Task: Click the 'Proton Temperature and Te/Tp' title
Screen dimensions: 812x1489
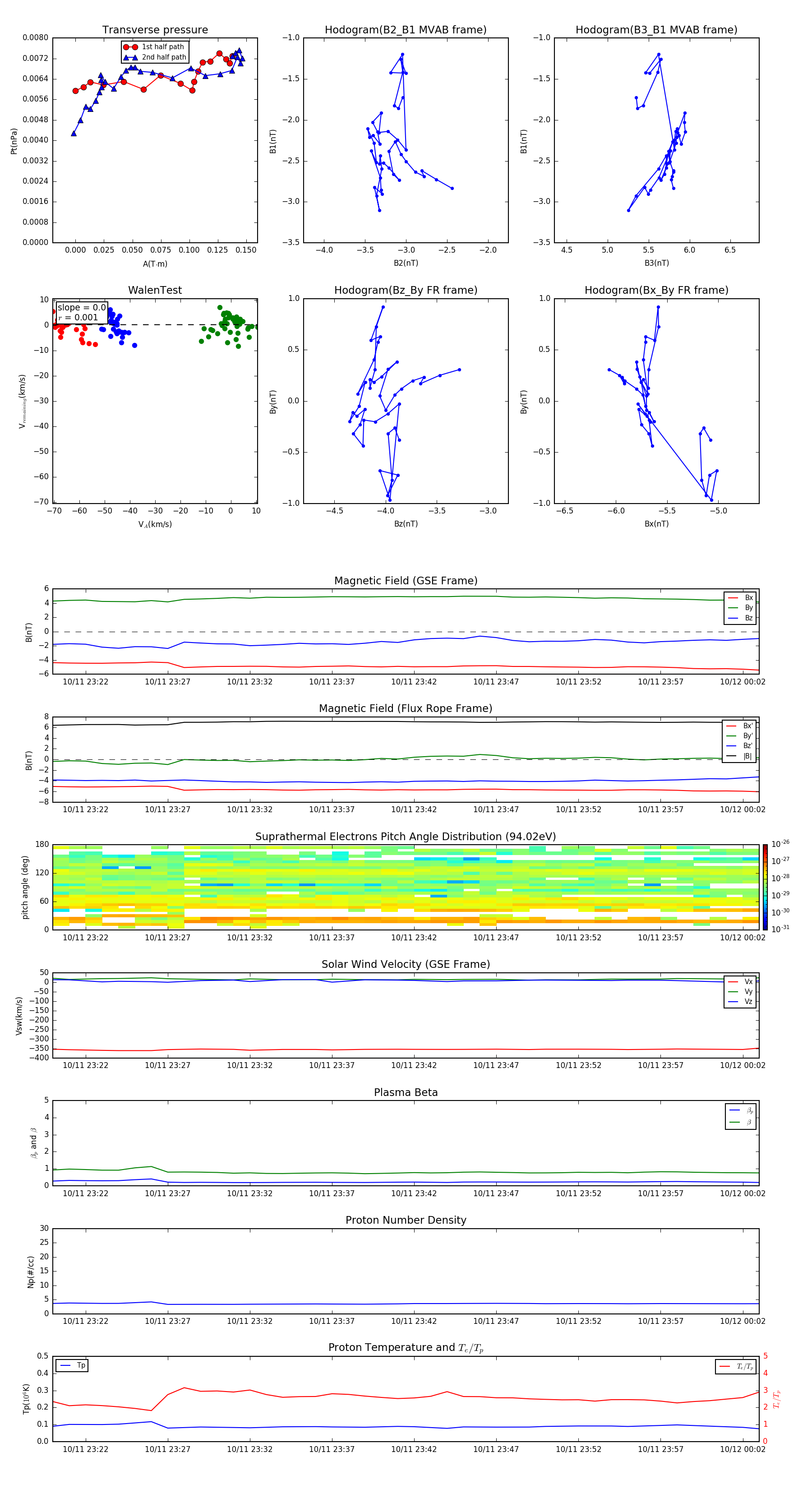Action: coord(406,1348)
